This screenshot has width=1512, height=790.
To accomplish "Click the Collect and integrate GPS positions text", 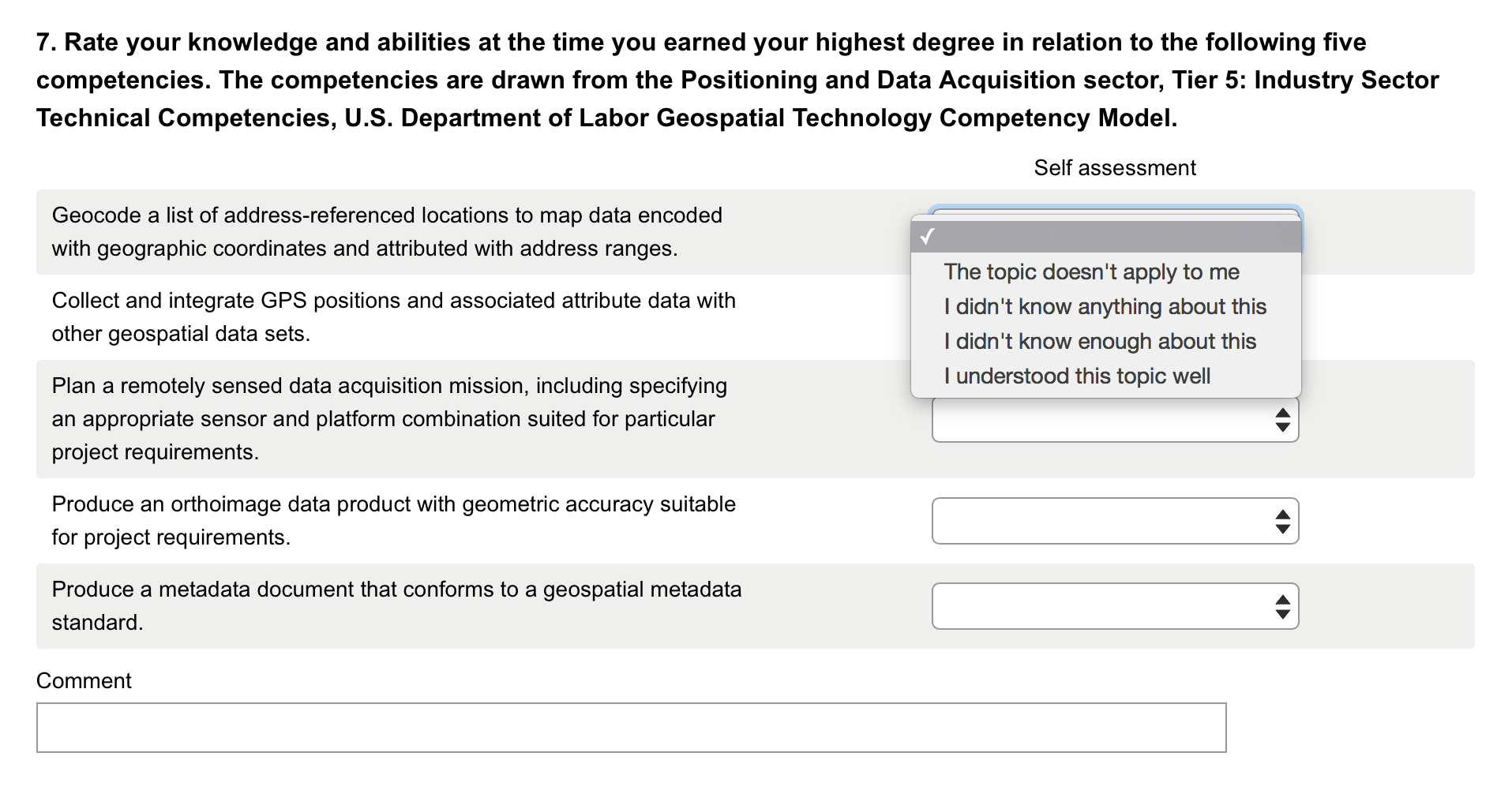I will point(394,317).
